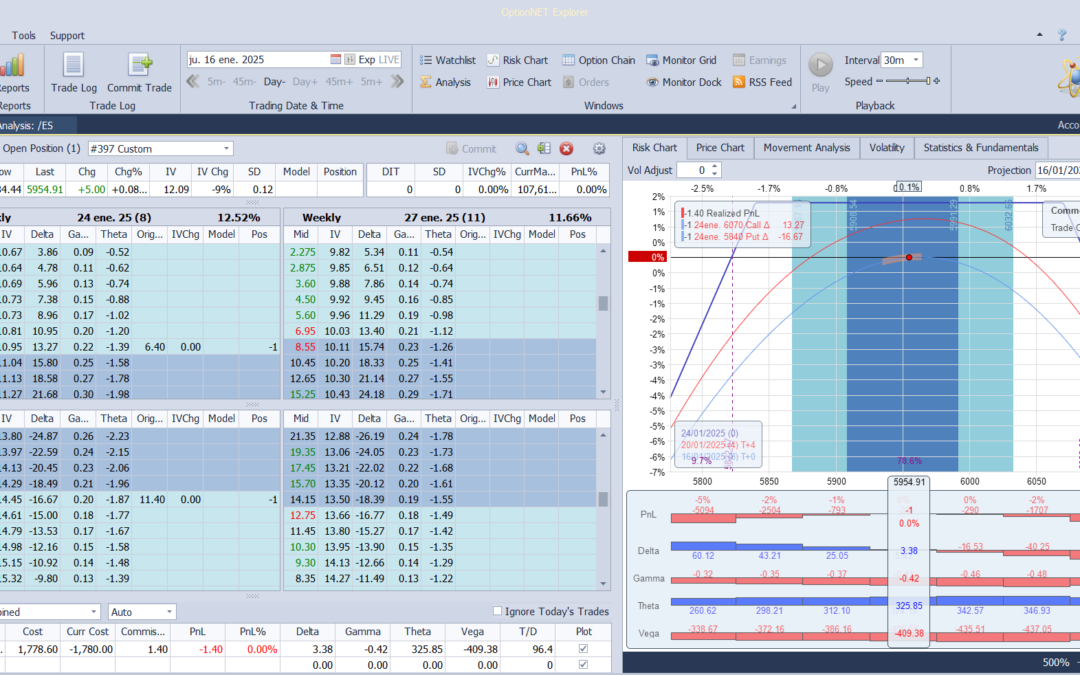Click the magnifier search icon beside Commit

pos(522,149)
